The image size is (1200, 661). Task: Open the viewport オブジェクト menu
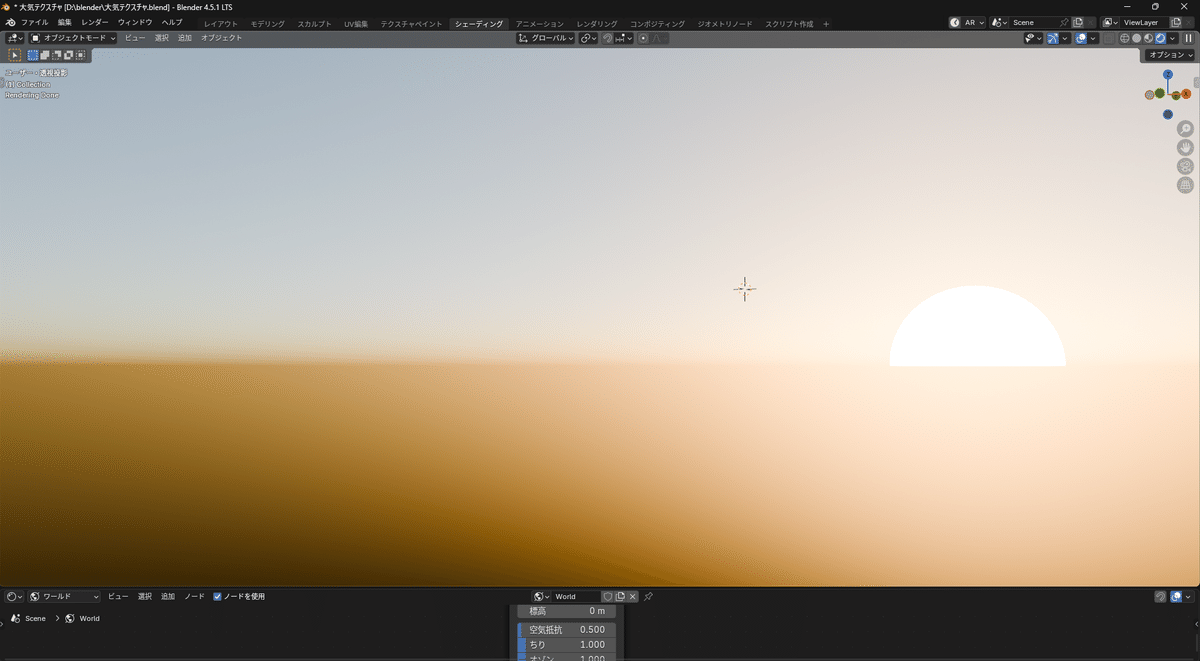click(221, 38)
